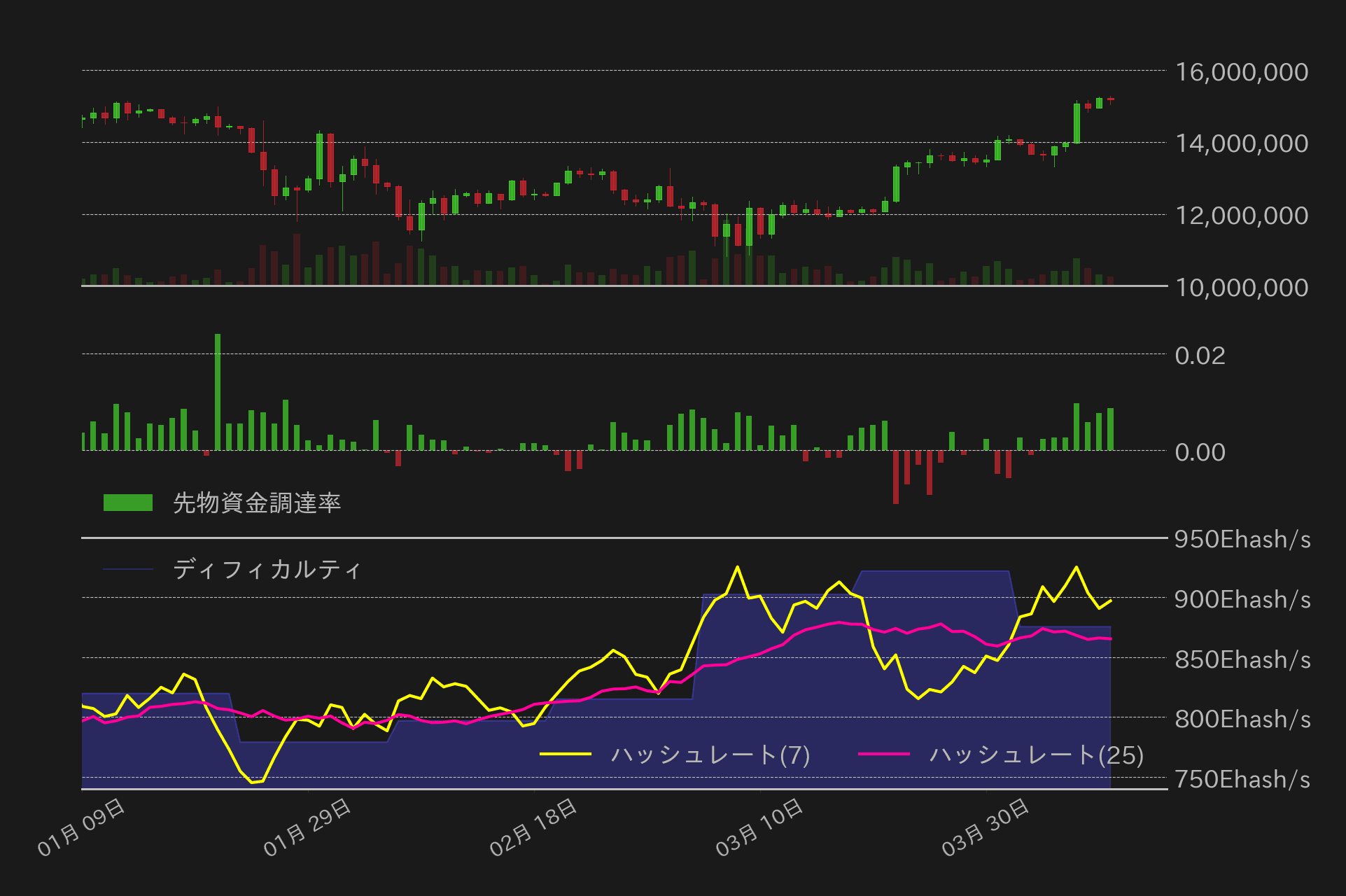Click the 0.02 funding rate axis label

pos(1200,356)
